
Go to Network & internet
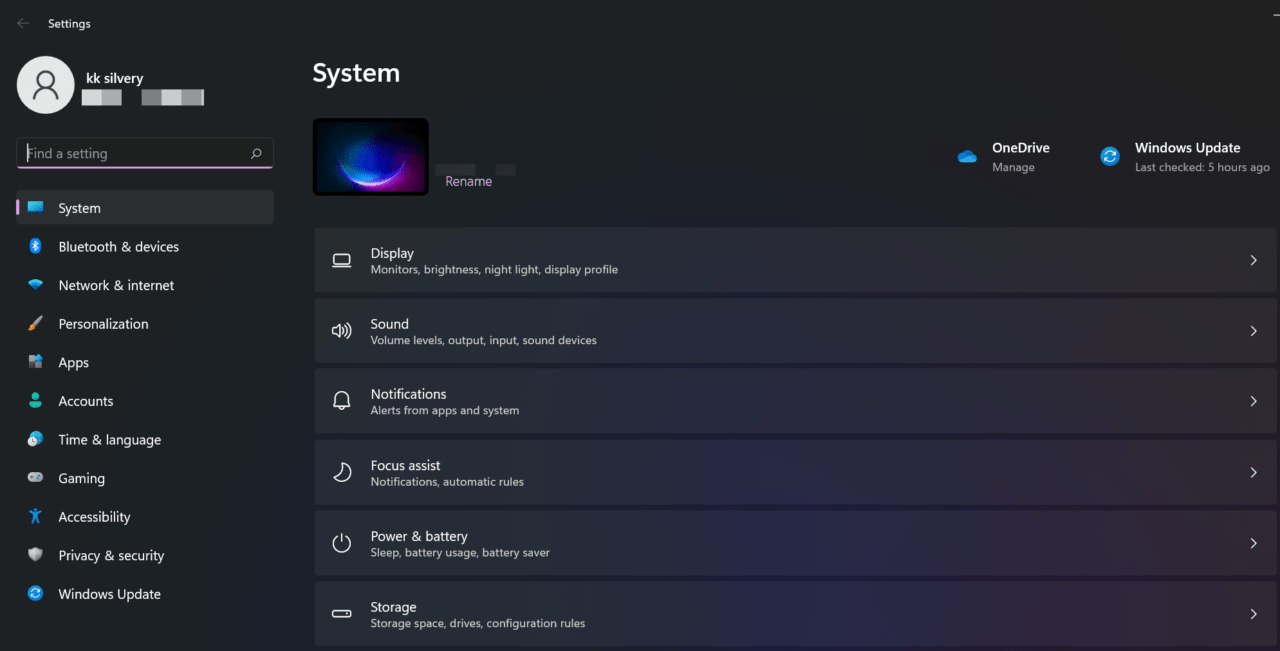(x=145, y=285)
